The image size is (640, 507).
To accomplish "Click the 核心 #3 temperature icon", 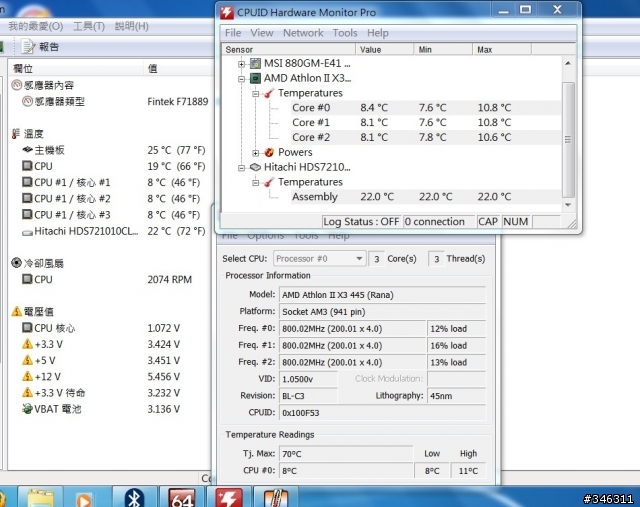I will coord(27,214).
